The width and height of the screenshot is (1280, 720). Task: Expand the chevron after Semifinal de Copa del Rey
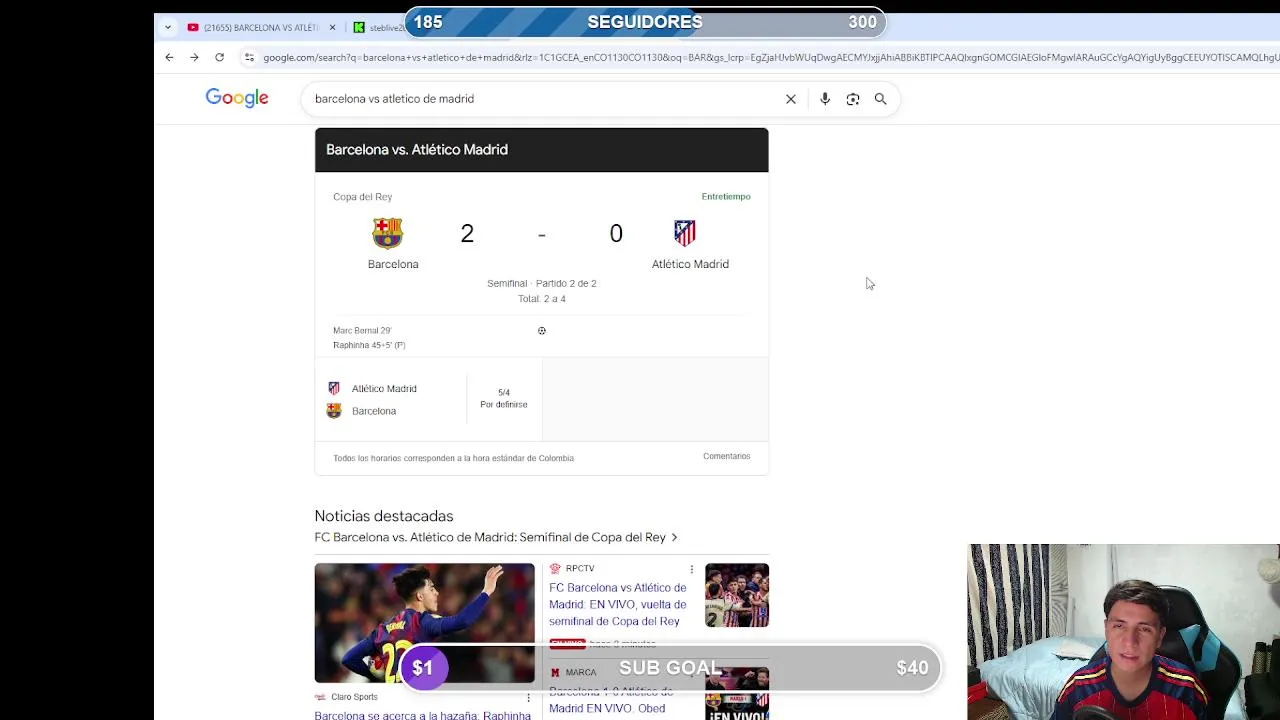click(674, 537)
